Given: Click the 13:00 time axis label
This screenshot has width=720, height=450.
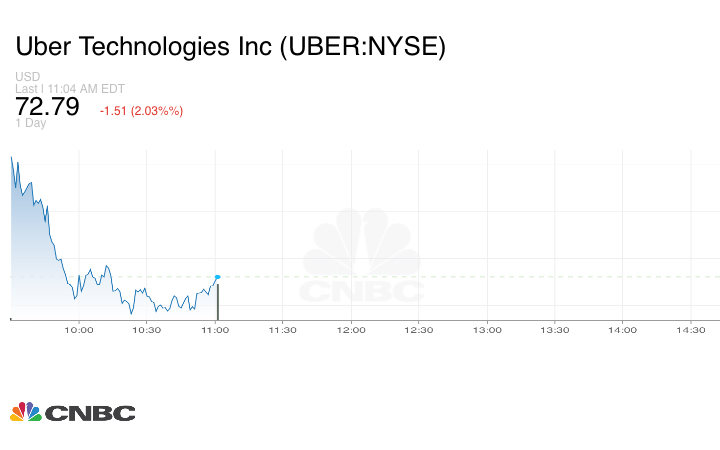Looking at the screenshot, I should 487,330.
